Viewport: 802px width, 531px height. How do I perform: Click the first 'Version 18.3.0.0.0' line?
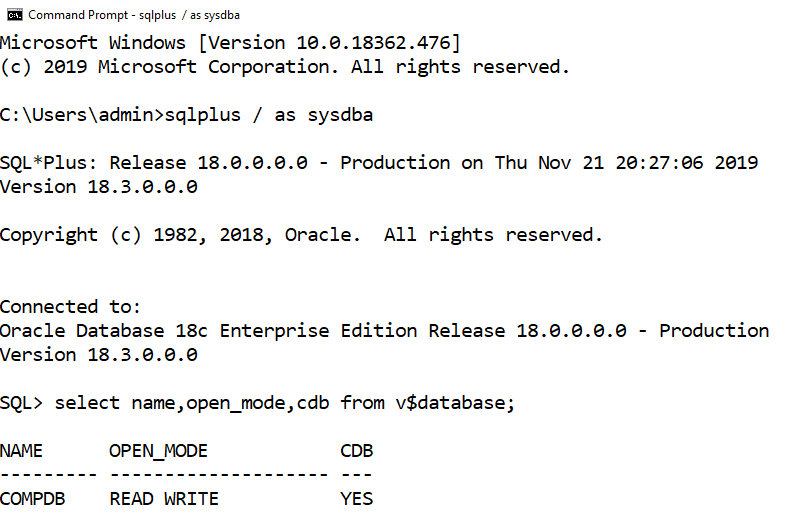(98, 187)
